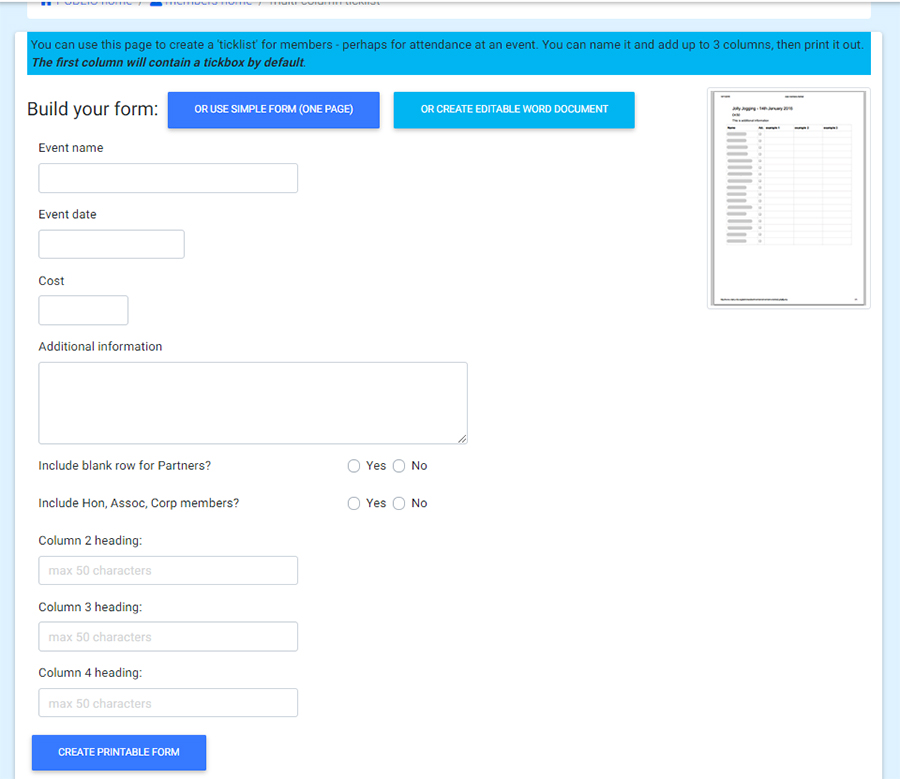Click the 'Column 3 heading:' label
The height and width of the screenshot is (779, 900).
(x=90, y=607)
